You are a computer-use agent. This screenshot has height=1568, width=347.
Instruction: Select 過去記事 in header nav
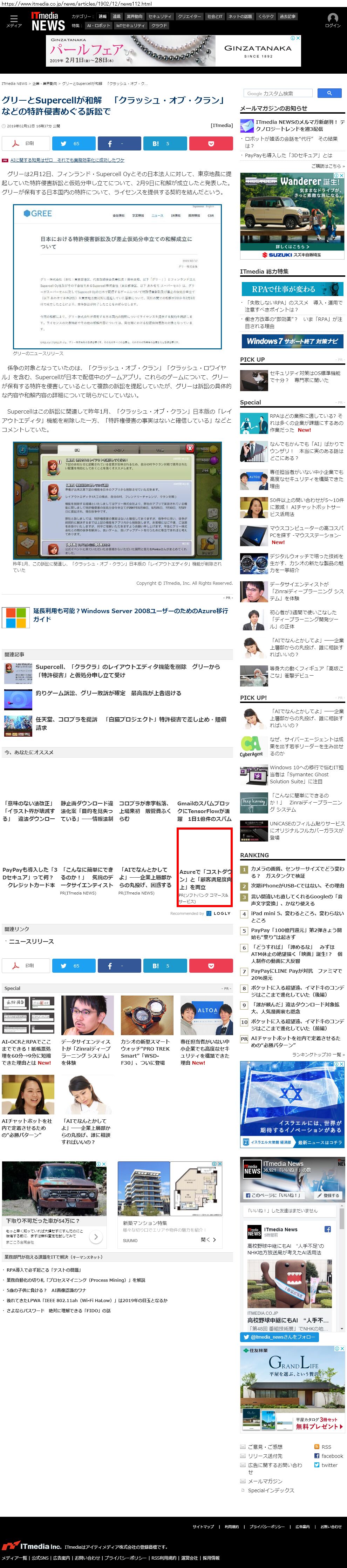pyautogui.click(x=287, y=16)
